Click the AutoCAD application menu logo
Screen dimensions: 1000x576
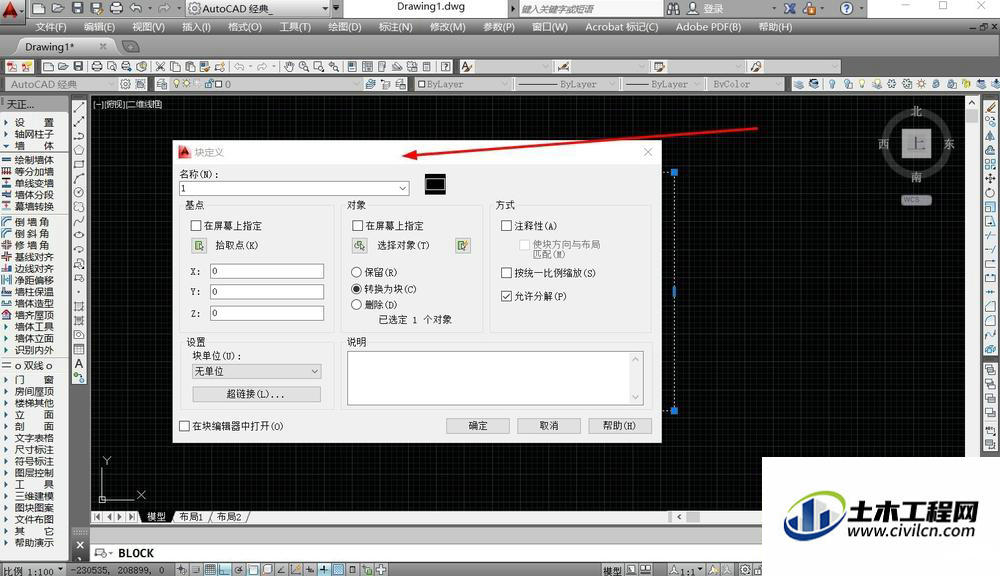click(11, 10)
